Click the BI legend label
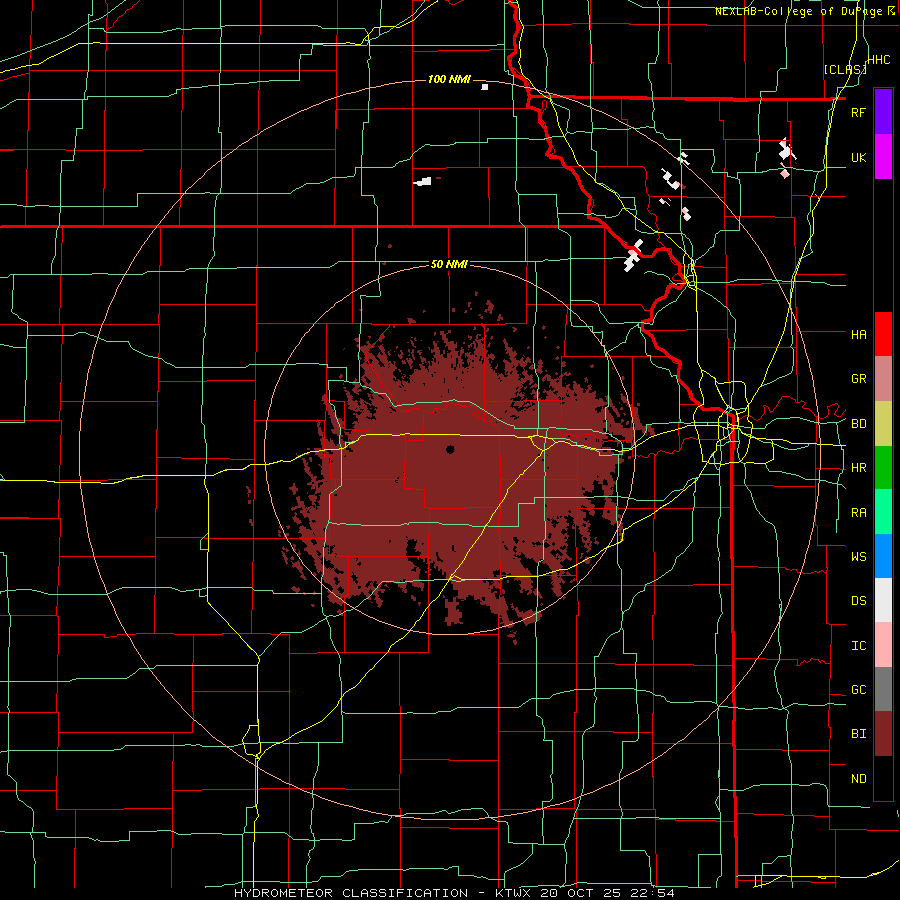Viewport: 900px width, 900px height. coord(858,734)
